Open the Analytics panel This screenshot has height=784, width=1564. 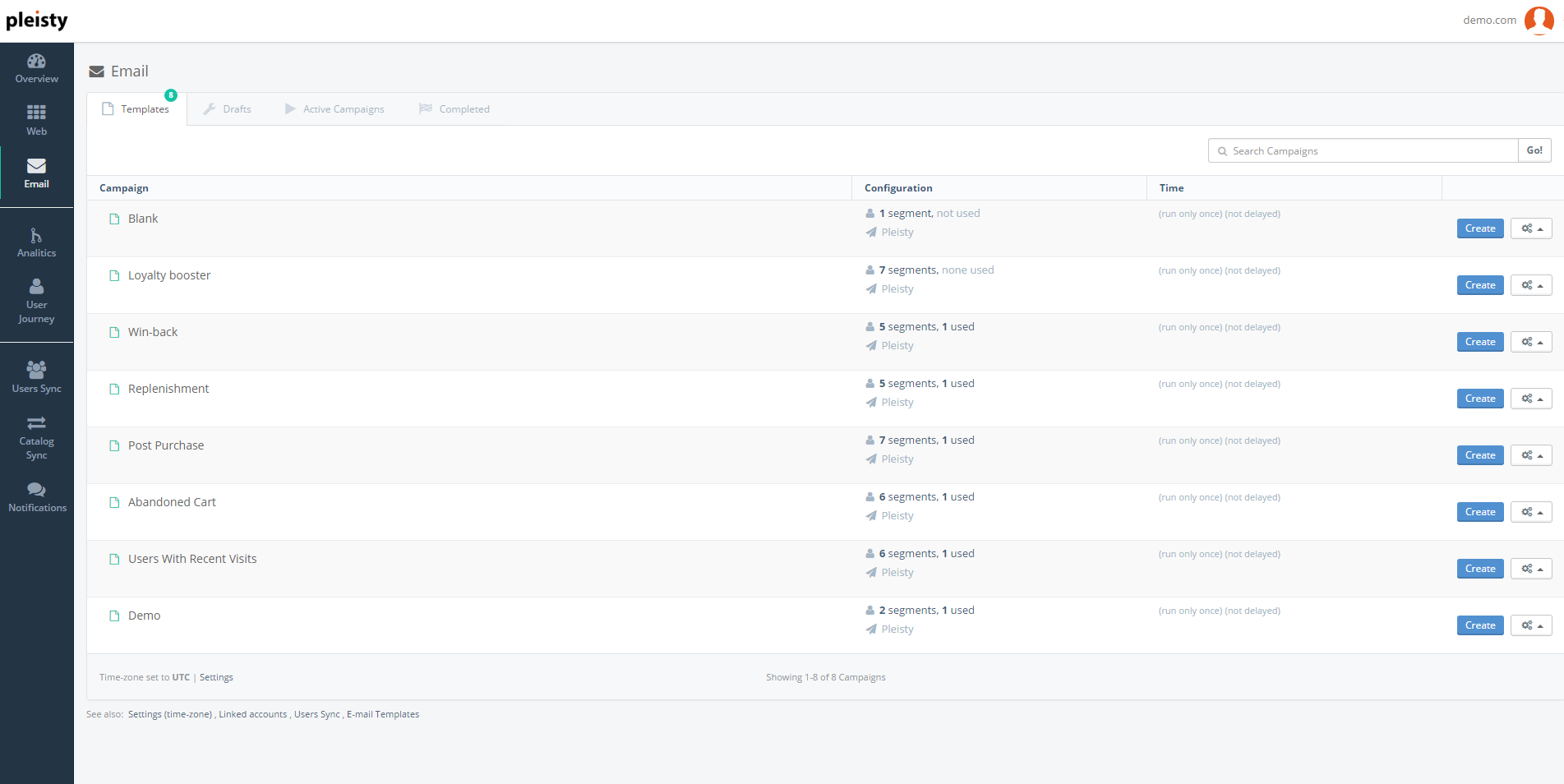(x=36, y=241)
